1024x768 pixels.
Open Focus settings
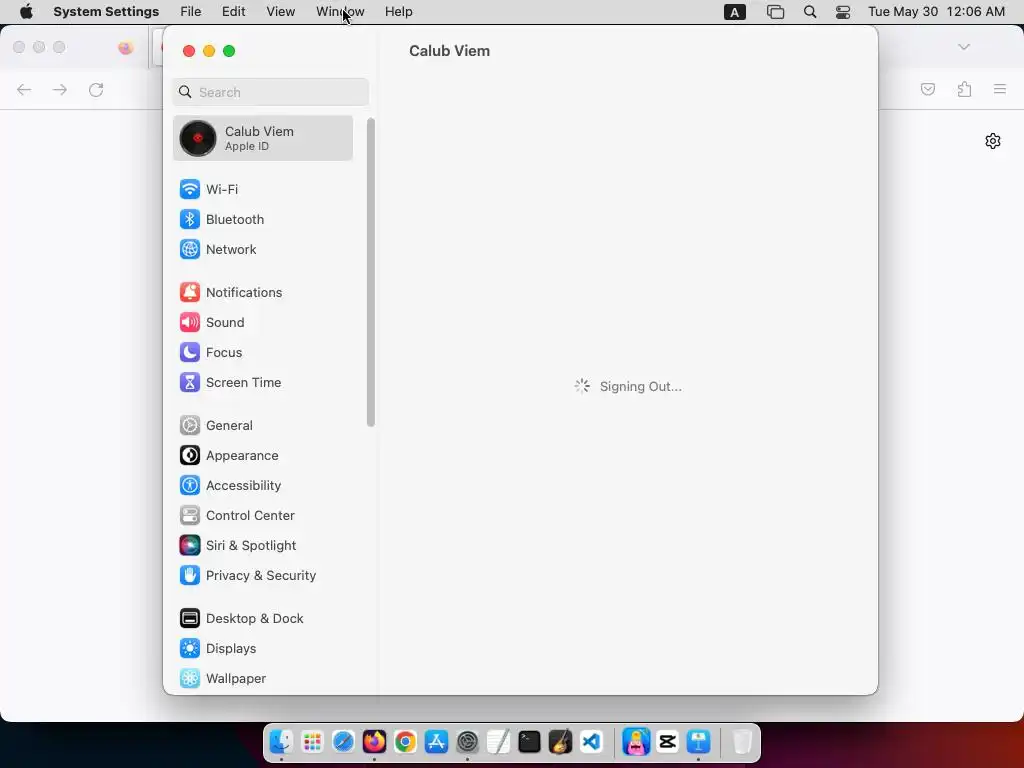[x=263, y=353]
